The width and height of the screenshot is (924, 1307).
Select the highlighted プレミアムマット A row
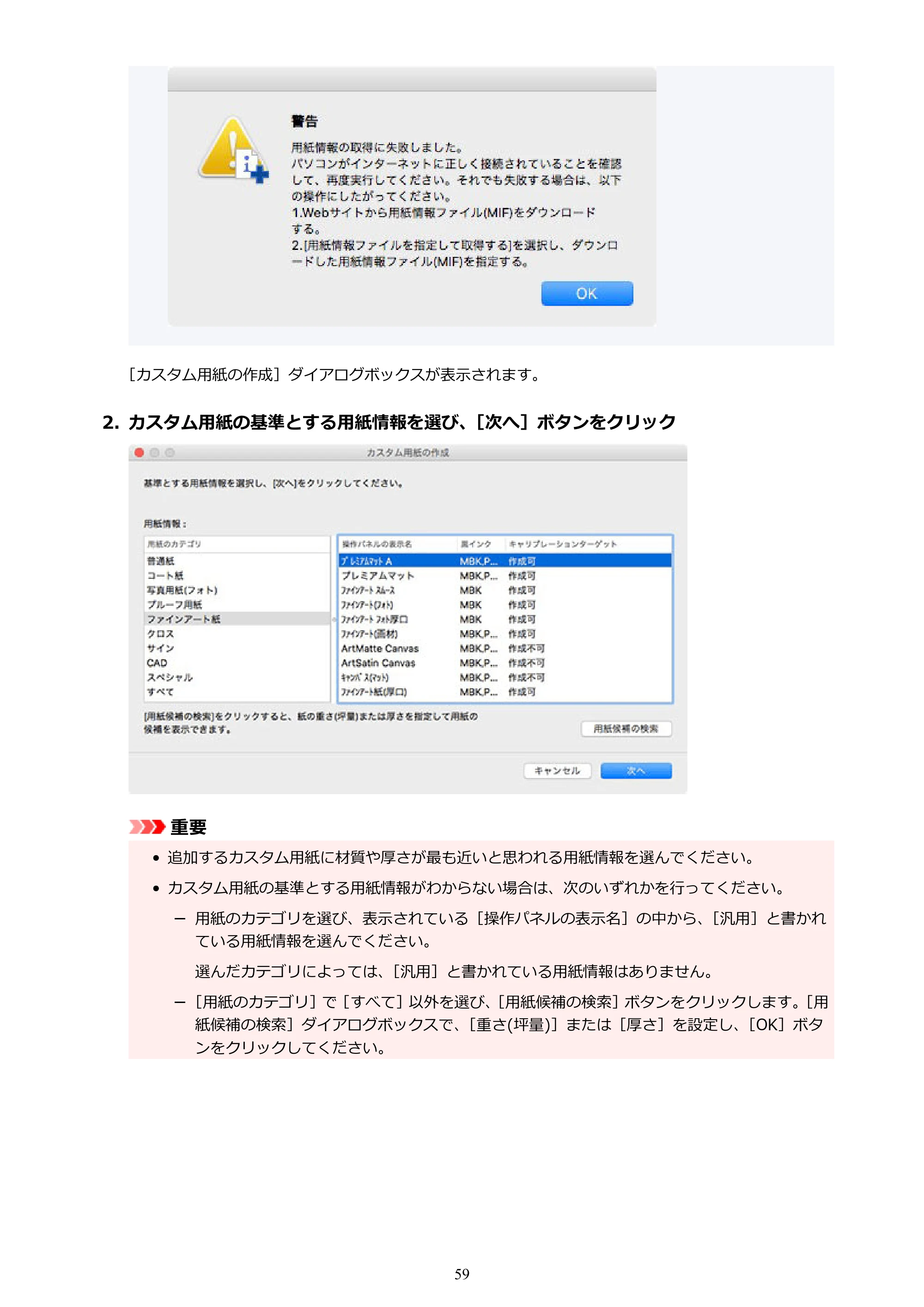(x=505, y=561)
